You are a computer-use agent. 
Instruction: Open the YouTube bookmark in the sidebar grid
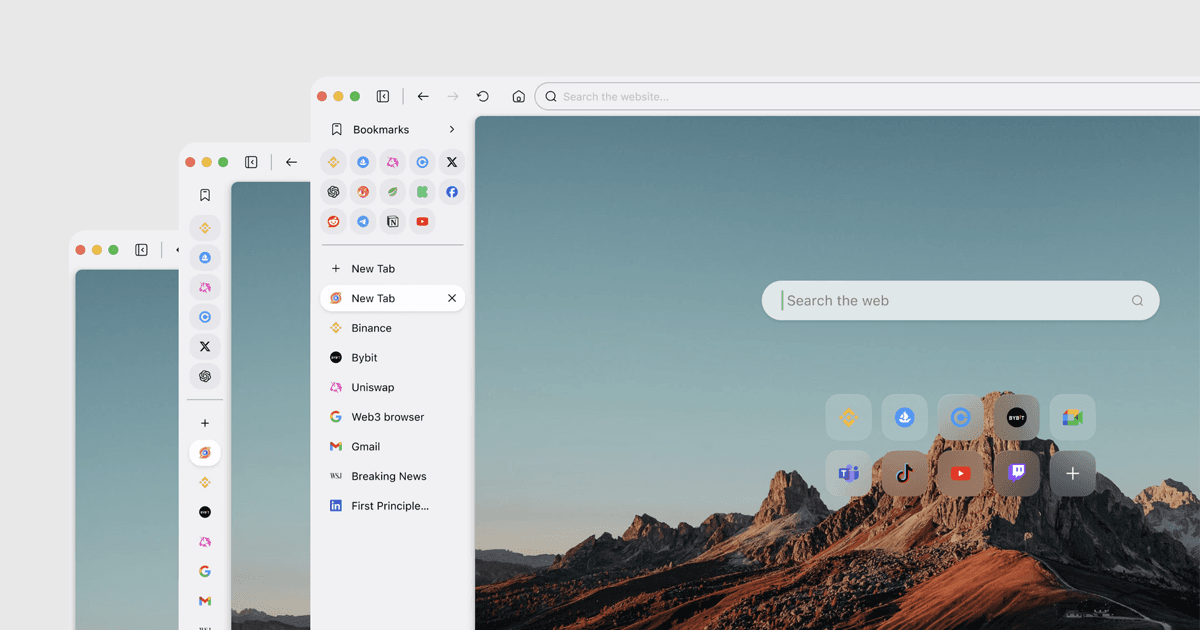click(x=422, y=222)
